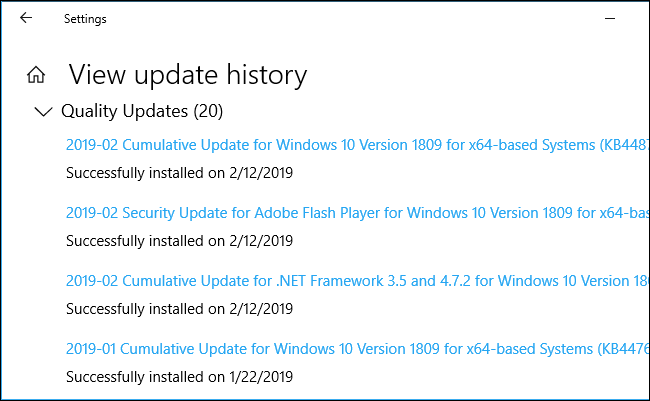Click the KB4476 identifier in the 2019-01 update
This screenshot has width=650, height=401.
click(624, 349)
